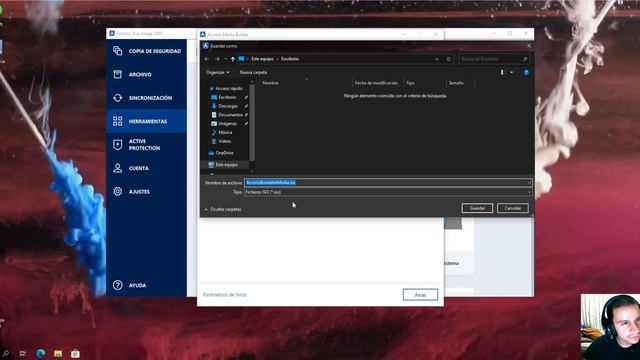Click the search magnifier icon
This screenshot has width=640, height=360.
pyautogui.click(x=525, y=59)
